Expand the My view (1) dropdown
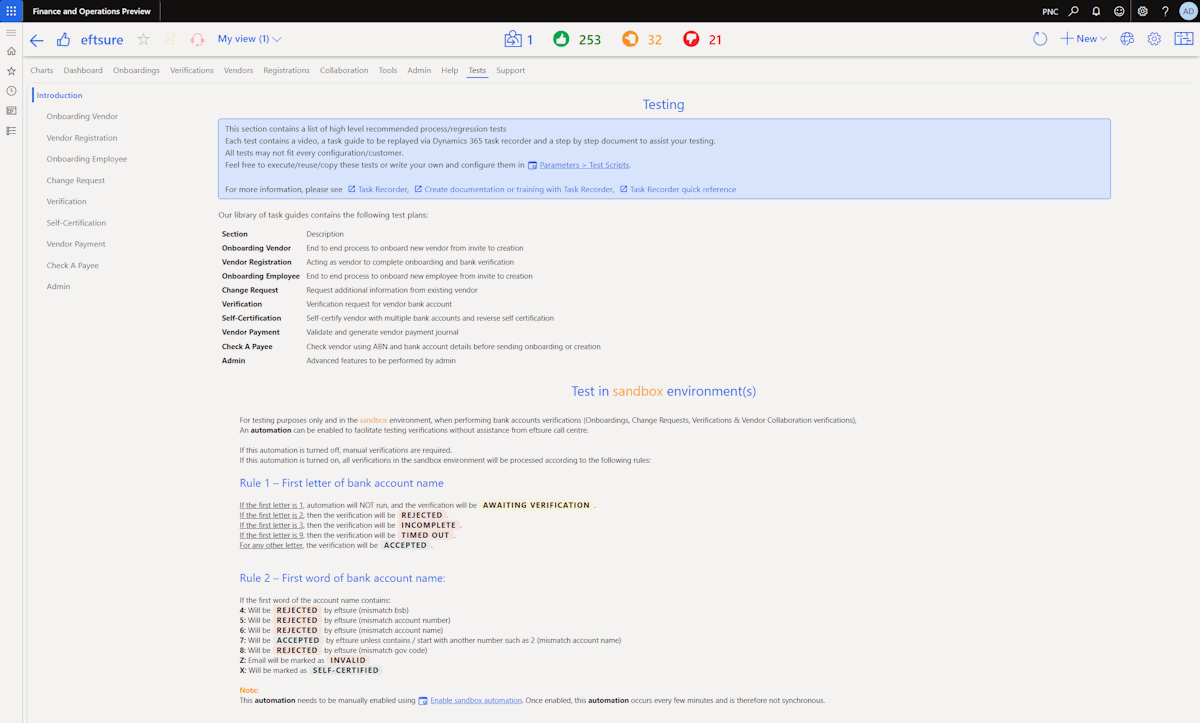The height and width of the screenshot is (723, 1200). (250, 39)
